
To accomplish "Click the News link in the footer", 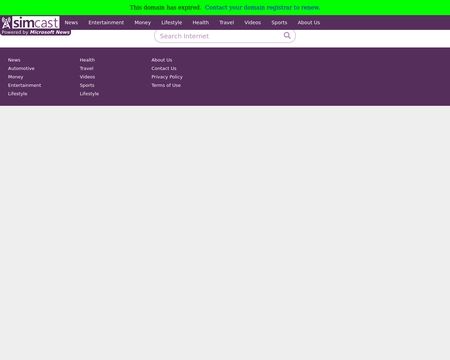I will 14,60.
